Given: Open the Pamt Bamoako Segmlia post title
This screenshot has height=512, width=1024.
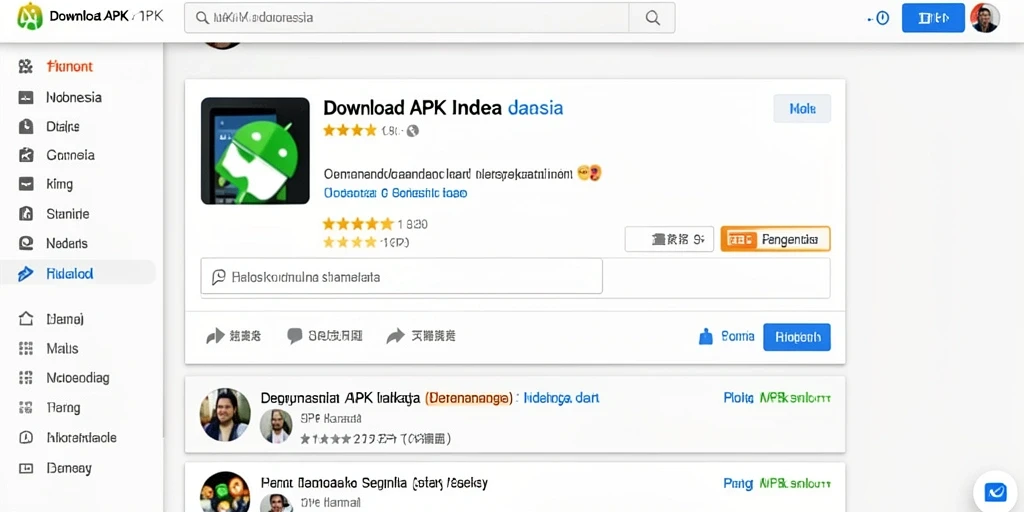Looking at the screenshot, I should coord(374,484).
